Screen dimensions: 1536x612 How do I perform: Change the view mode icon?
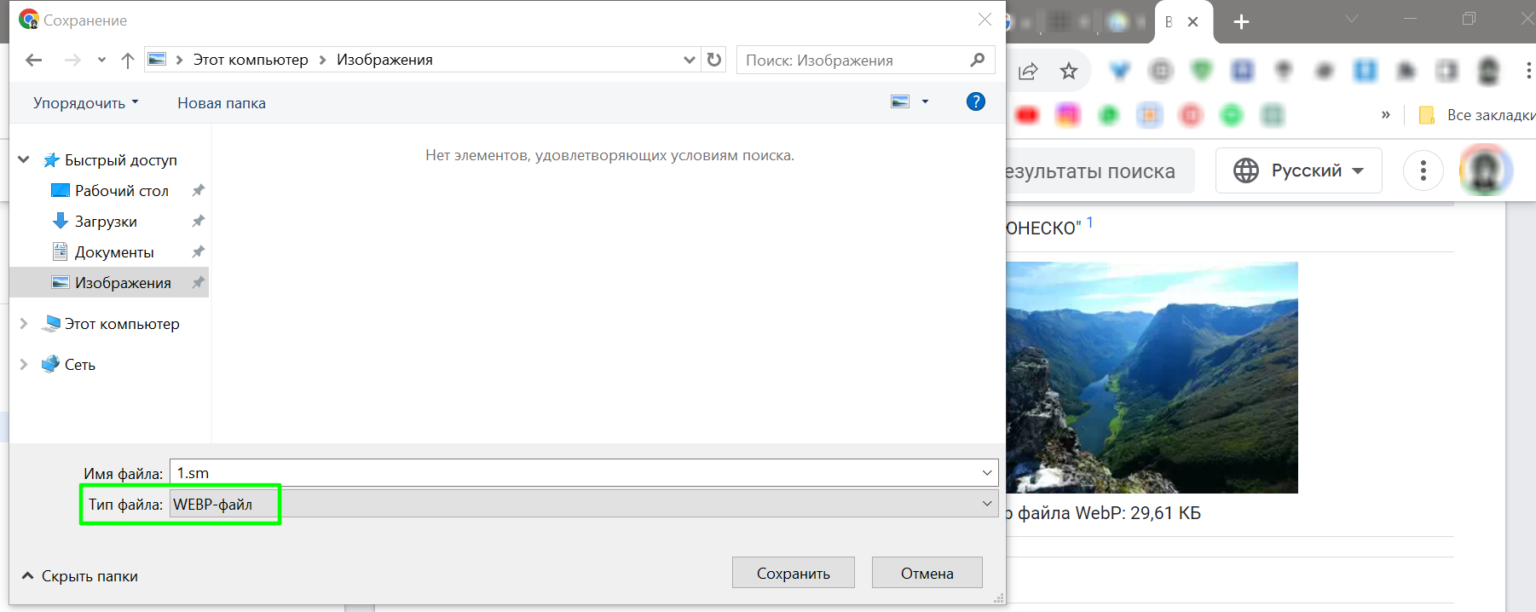[x=901, y=102]
